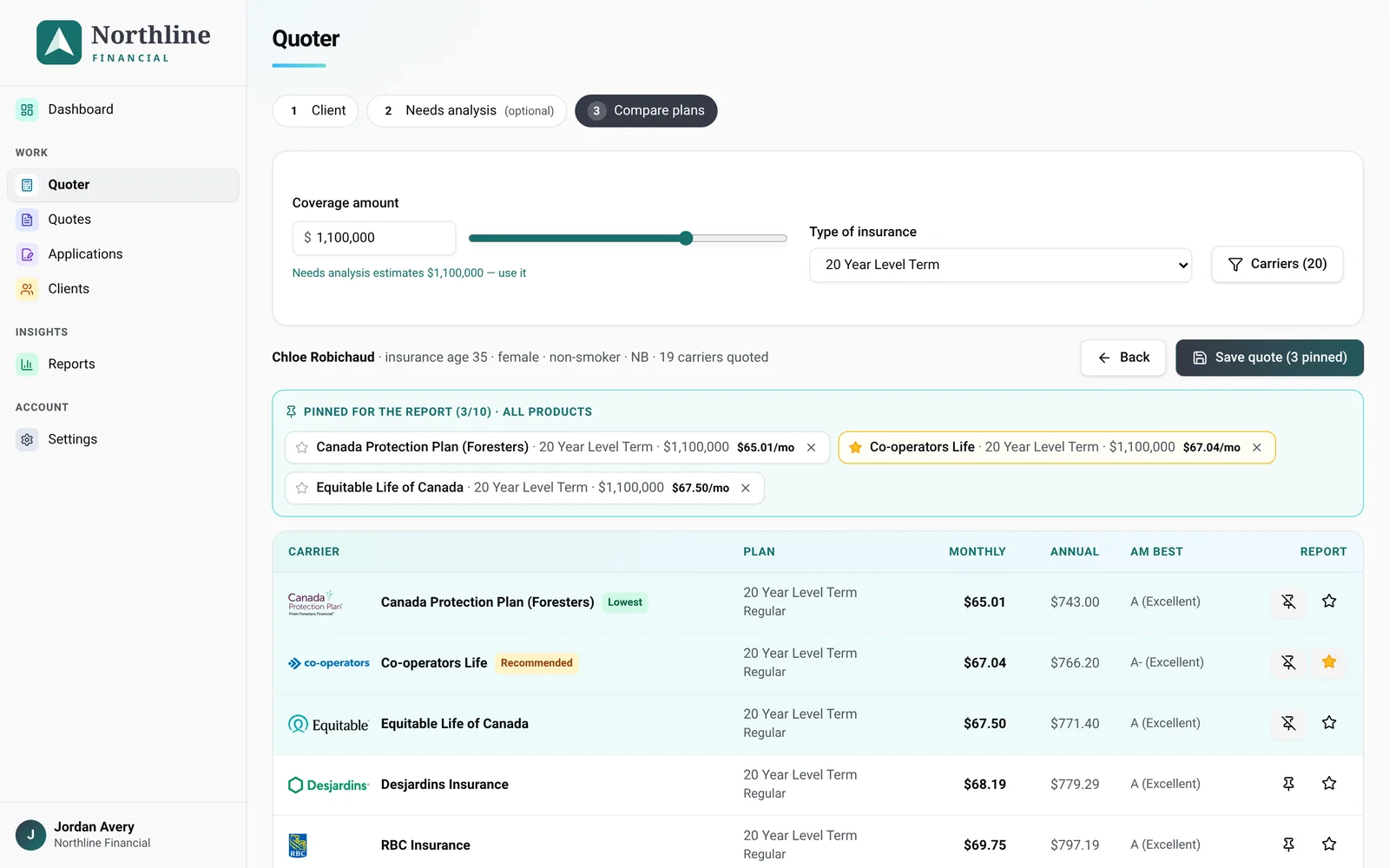Open Clients in the sidebar
Screen dimensions: 1389x868
[x=123, y=289]
